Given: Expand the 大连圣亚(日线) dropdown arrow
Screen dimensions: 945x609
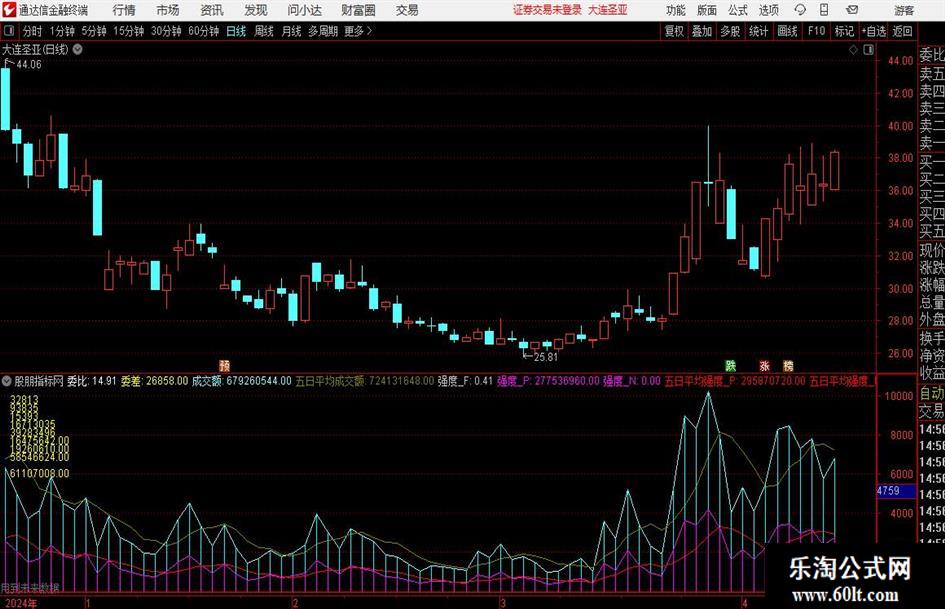Looking at the screenshot, I should point(77,49).
